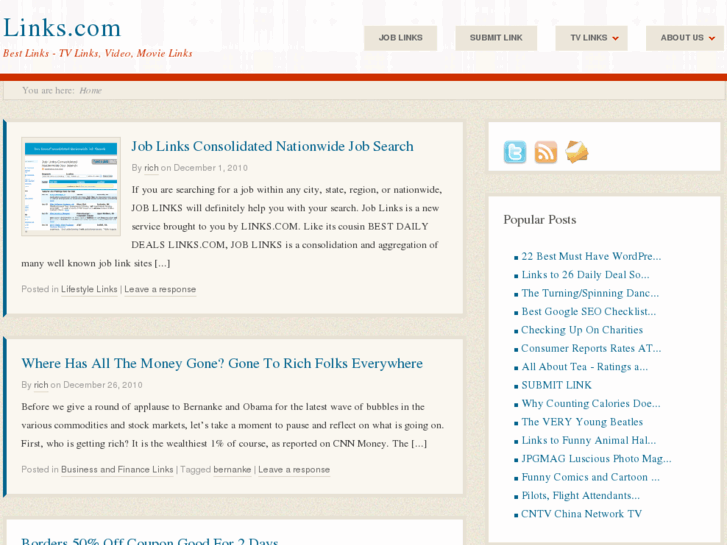The height and width of the screenshot is (545, 727).
Task: Click the December 1, 2010 post date
Action: 210,168
